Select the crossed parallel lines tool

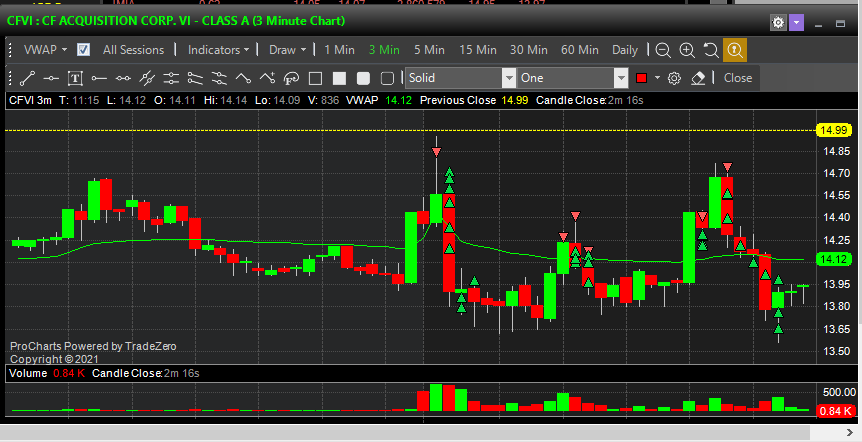coord(147,78)
